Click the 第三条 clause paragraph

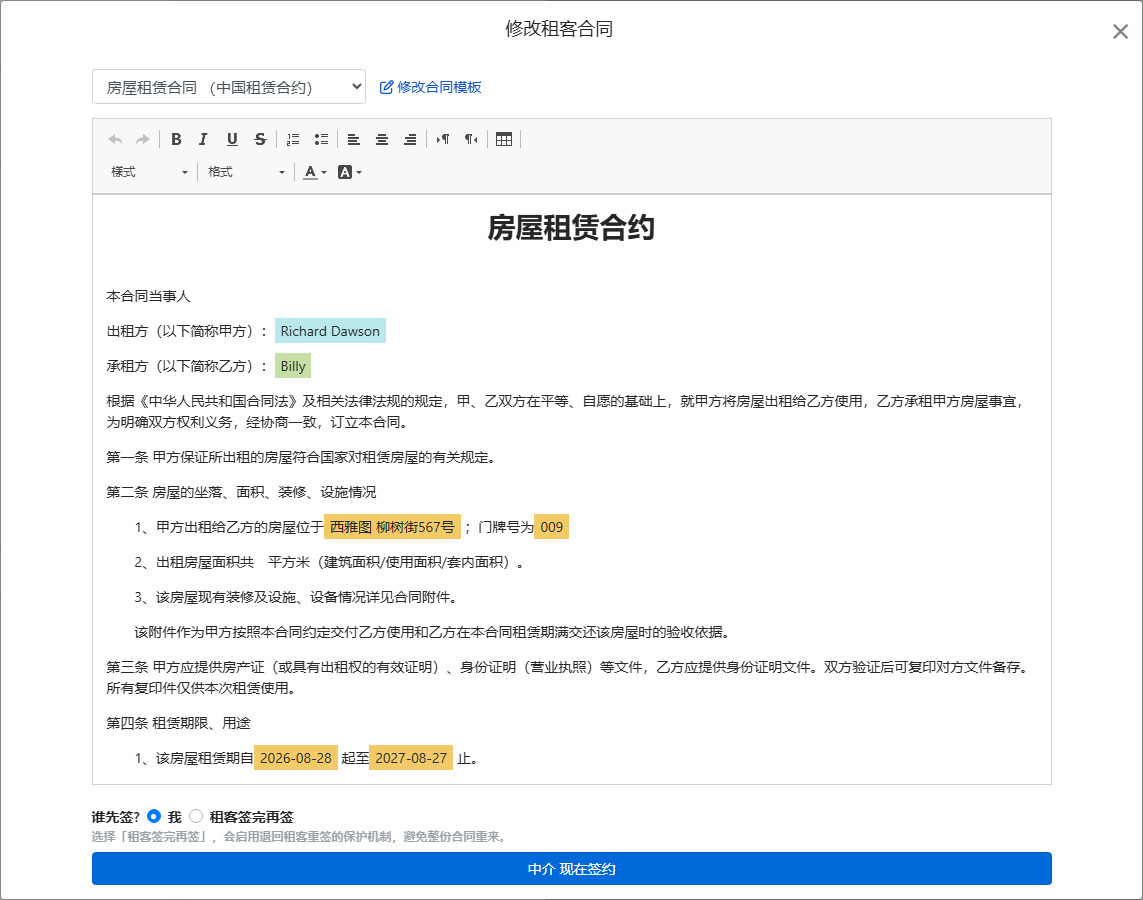(569, 677)
